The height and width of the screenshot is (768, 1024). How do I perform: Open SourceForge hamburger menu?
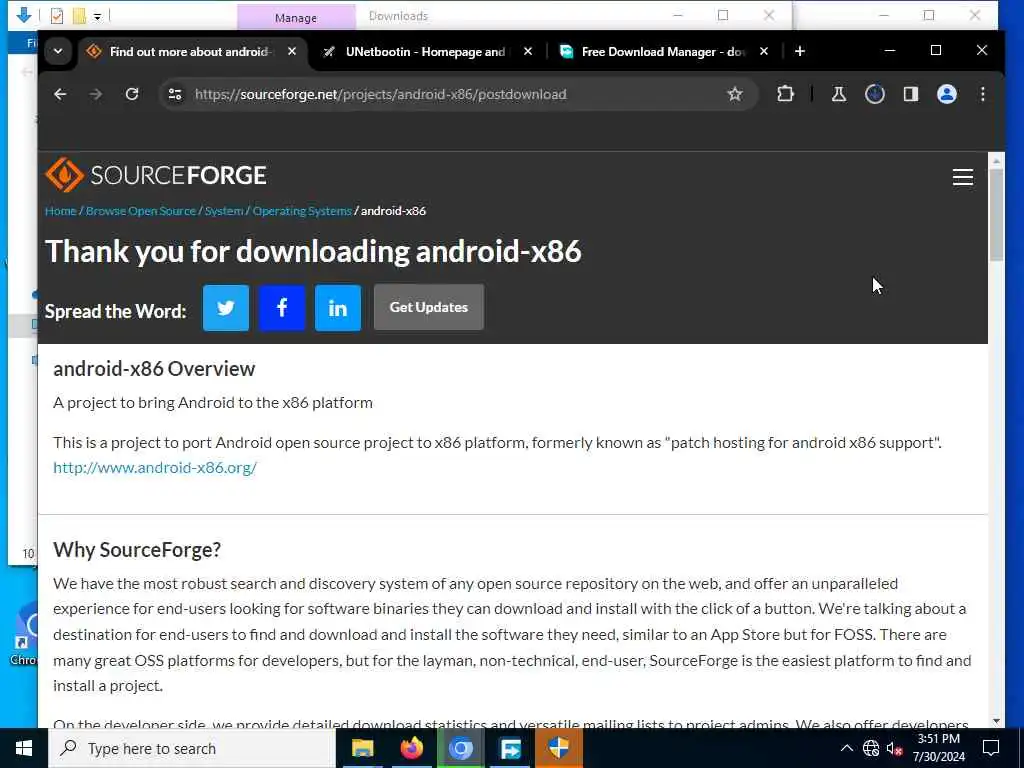point(963,177)
